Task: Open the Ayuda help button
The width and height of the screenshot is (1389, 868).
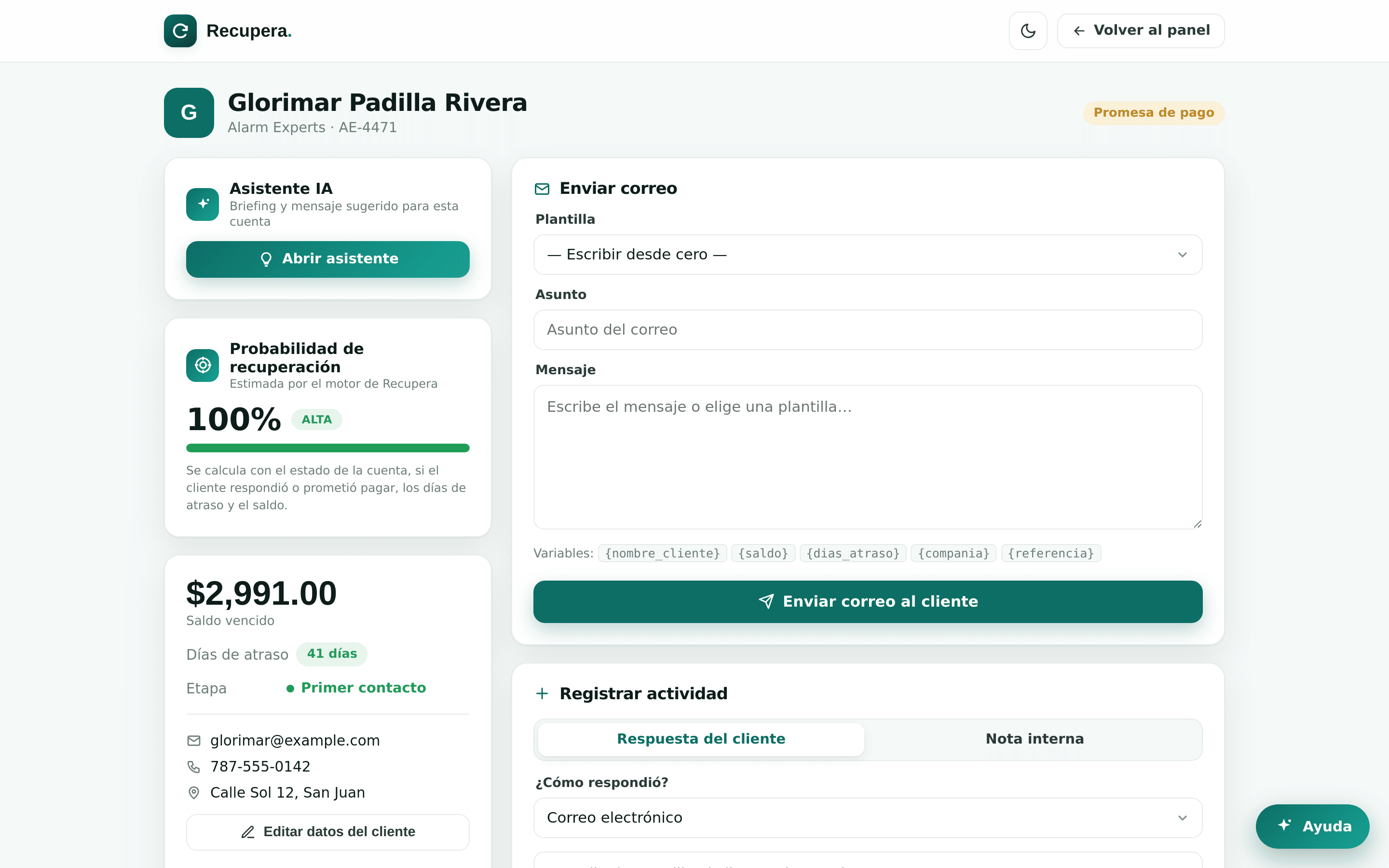Action: click(x=1312, y=827)
